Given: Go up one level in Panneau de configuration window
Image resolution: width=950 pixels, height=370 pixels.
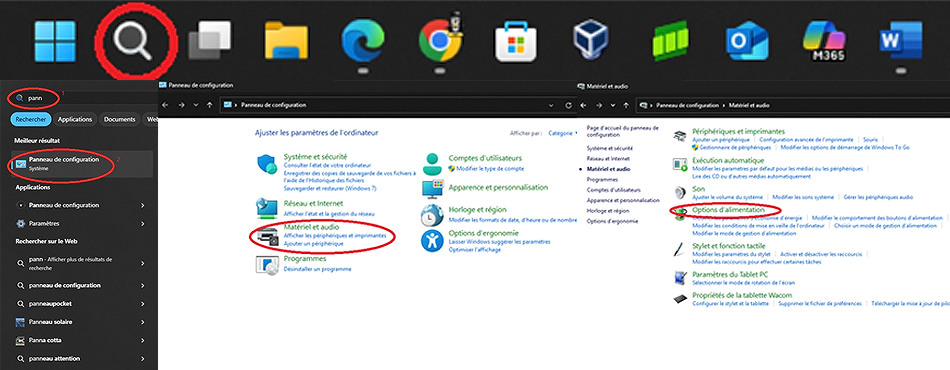Looking at the screenshot, I should click(210, 105).
